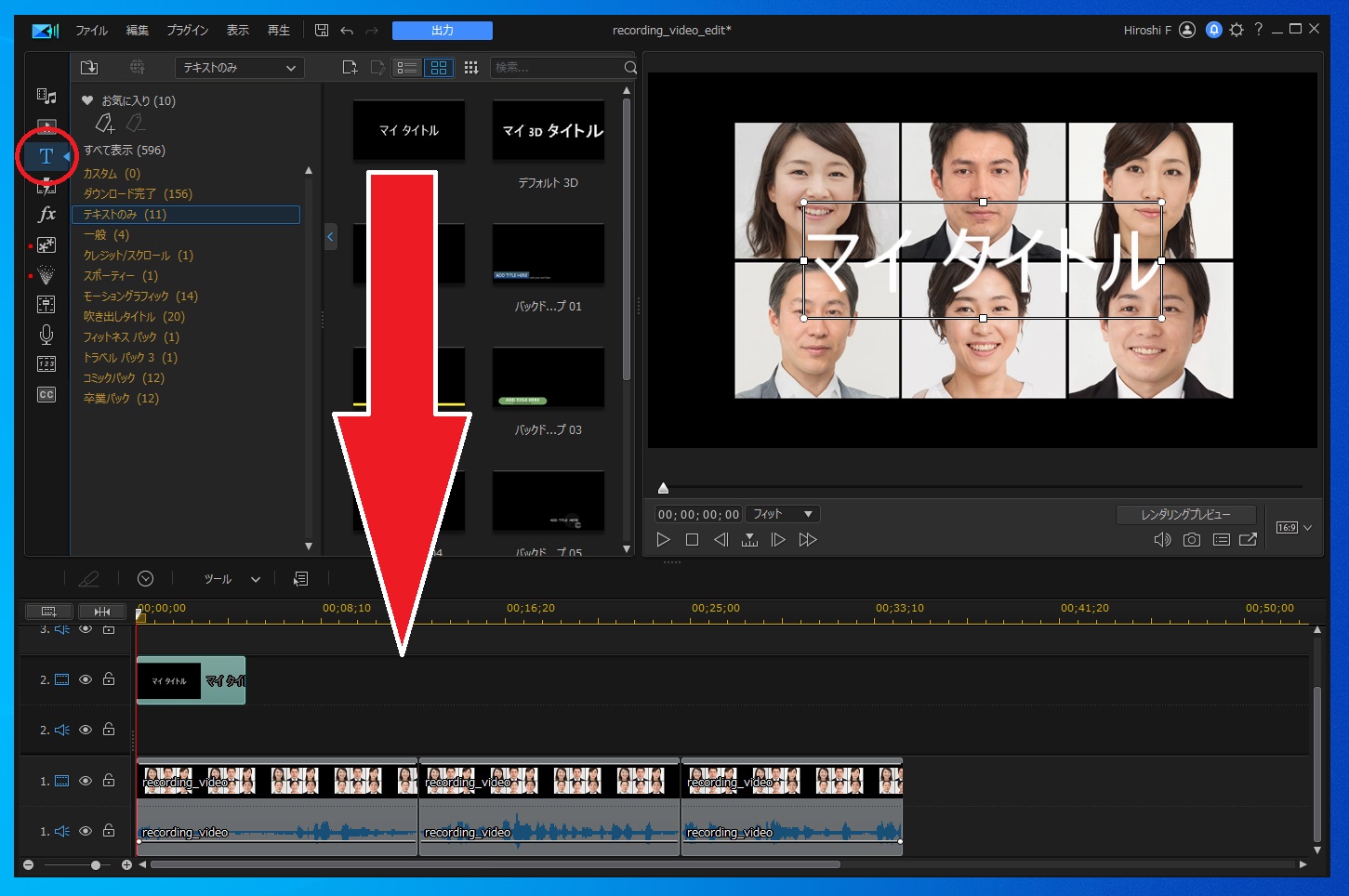The image size is (1349, 896).
Task: Open the circled arrow more-functions icon
Action: click(146, 578)
